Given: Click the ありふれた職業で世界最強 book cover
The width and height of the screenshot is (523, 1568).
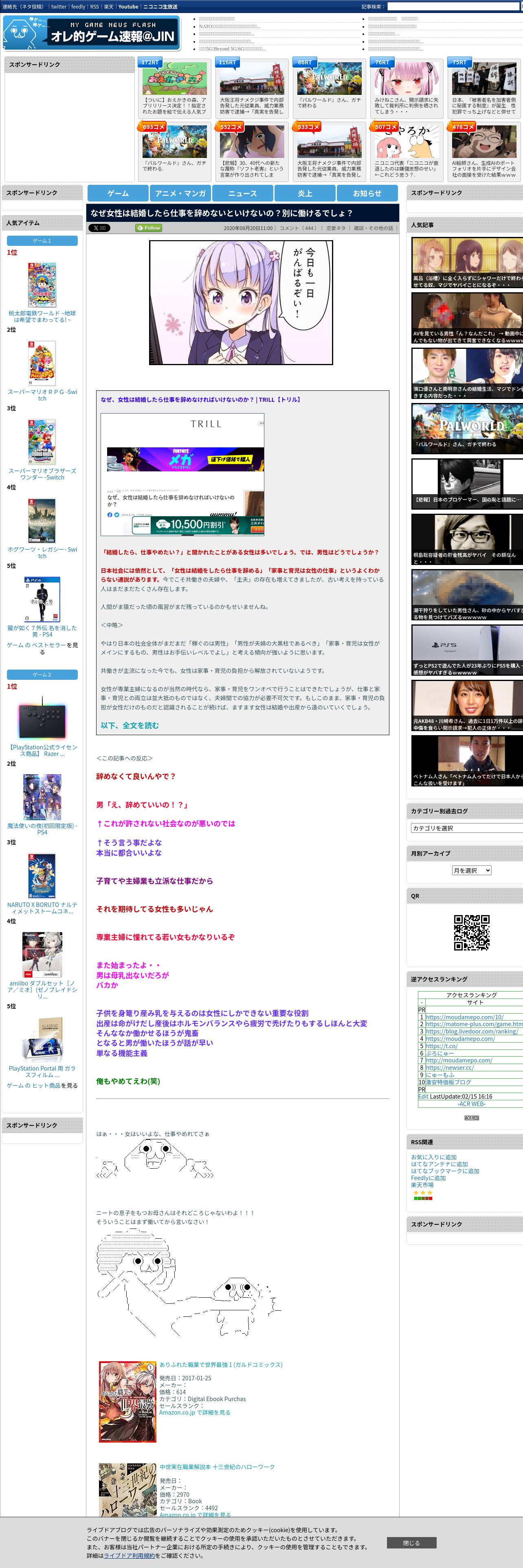Looking at the screenshot, I should point(127,1402).
